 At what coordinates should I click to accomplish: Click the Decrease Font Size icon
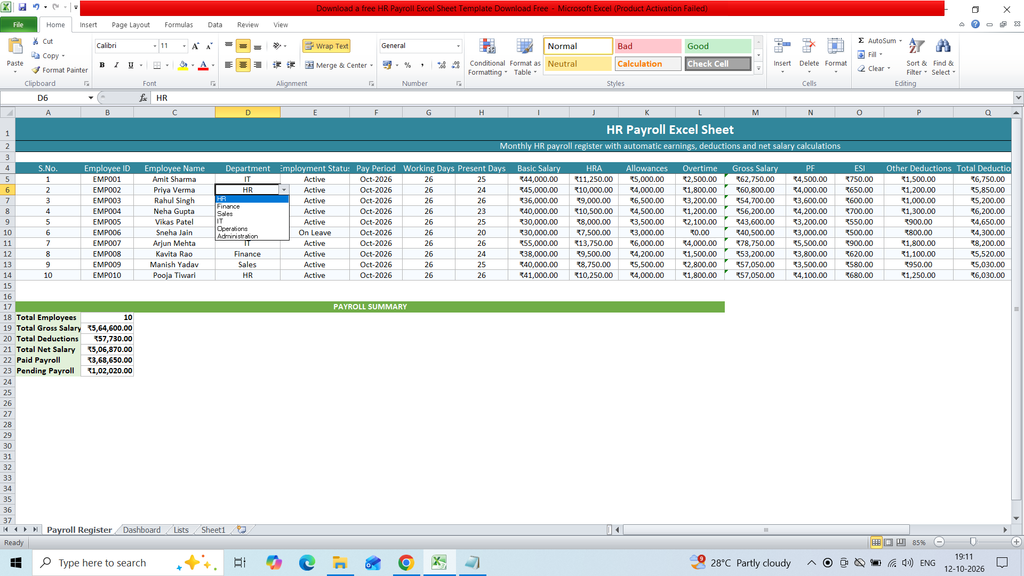pyautogui.click(x=209, y=46)
